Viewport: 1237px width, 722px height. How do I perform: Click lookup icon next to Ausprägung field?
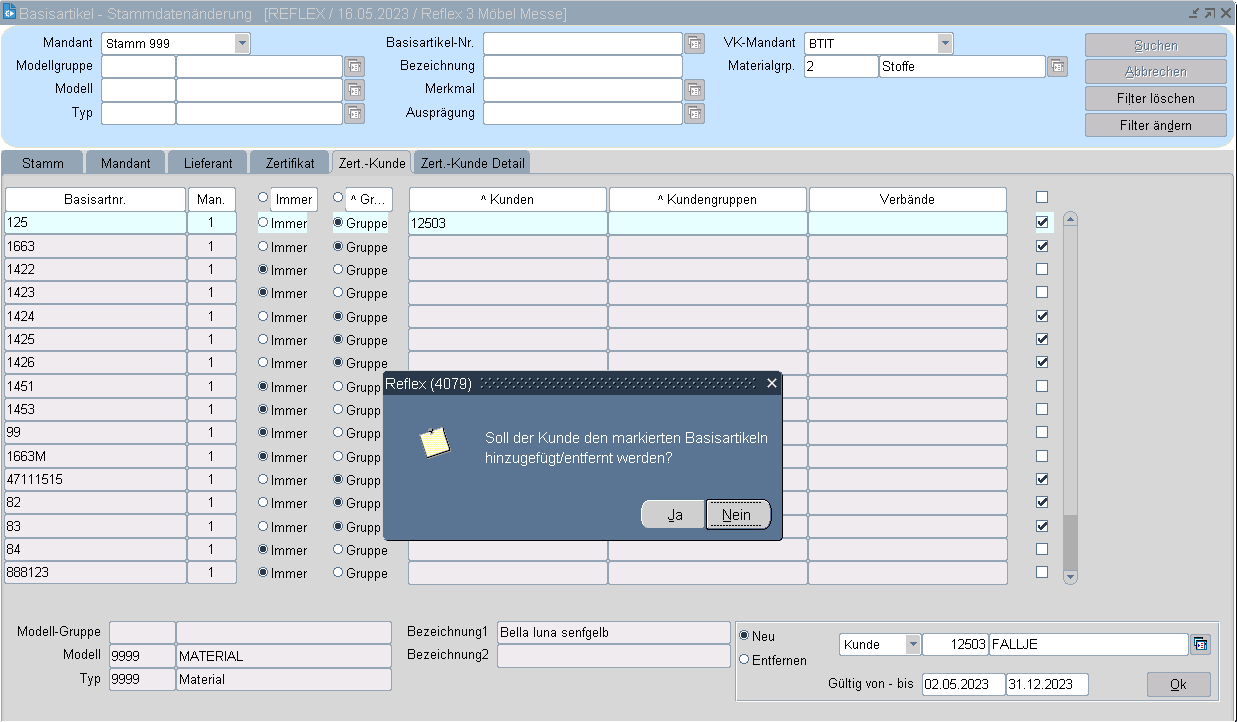coord(695,113)
